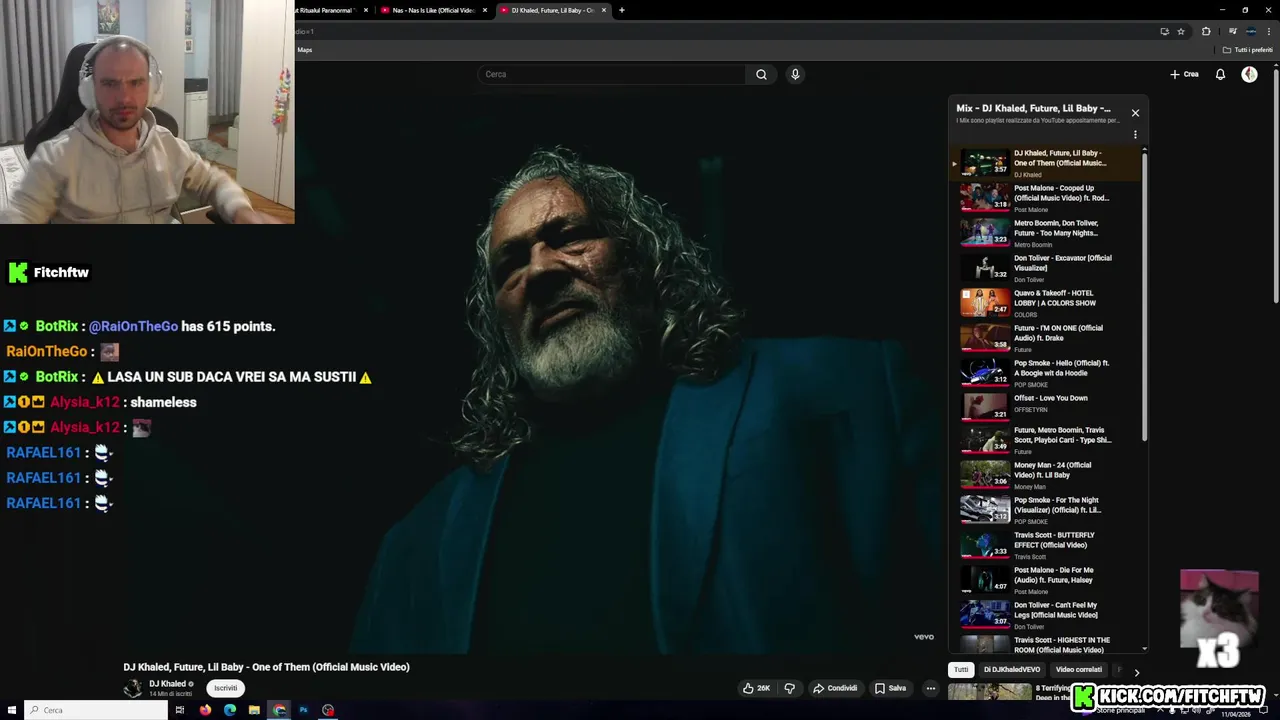This screenshot has width=1280, height=720.
Task: Click the Condividi share button
Action: [835, 688]
